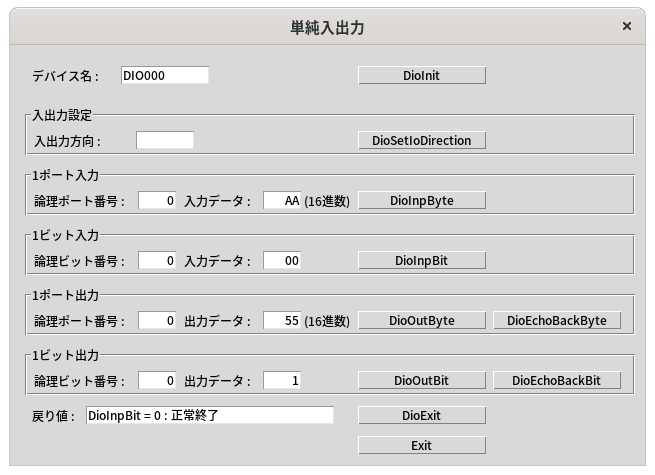Close the 単純入出力 window

point(626,26)
